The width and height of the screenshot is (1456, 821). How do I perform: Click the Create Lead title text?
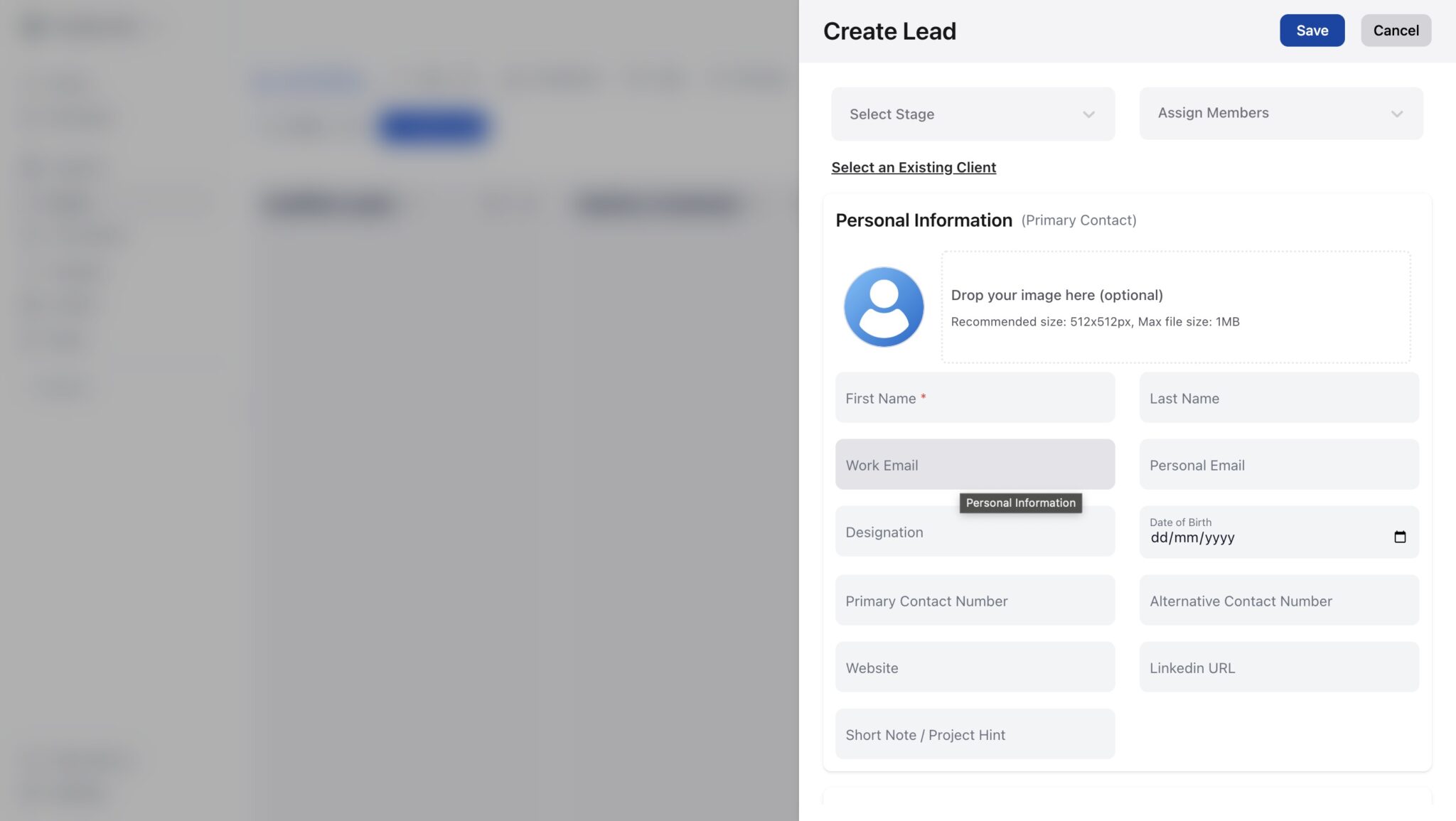pyautogui.click(x=889, y=31)
